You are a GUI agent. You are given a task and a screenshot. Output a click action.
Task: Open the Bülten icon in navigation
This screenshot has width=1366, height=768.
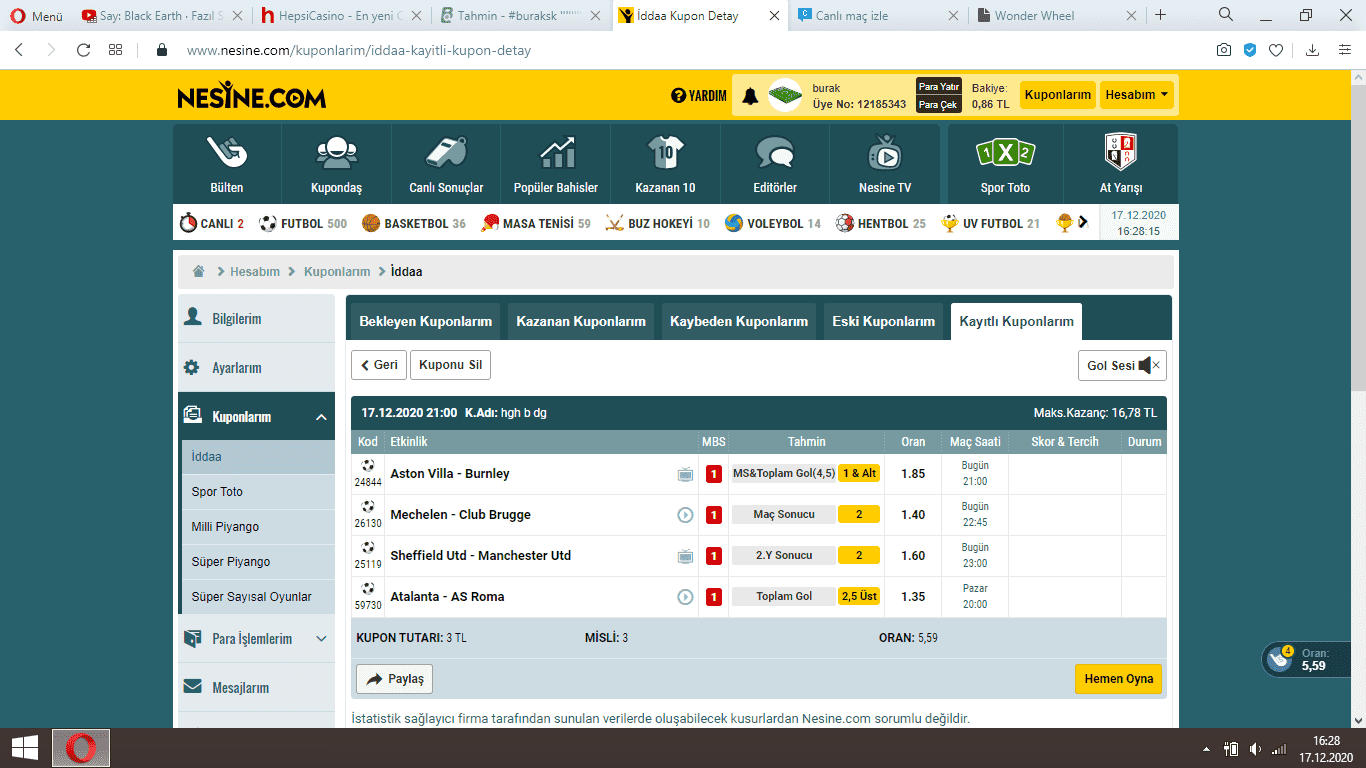(227, 152)
